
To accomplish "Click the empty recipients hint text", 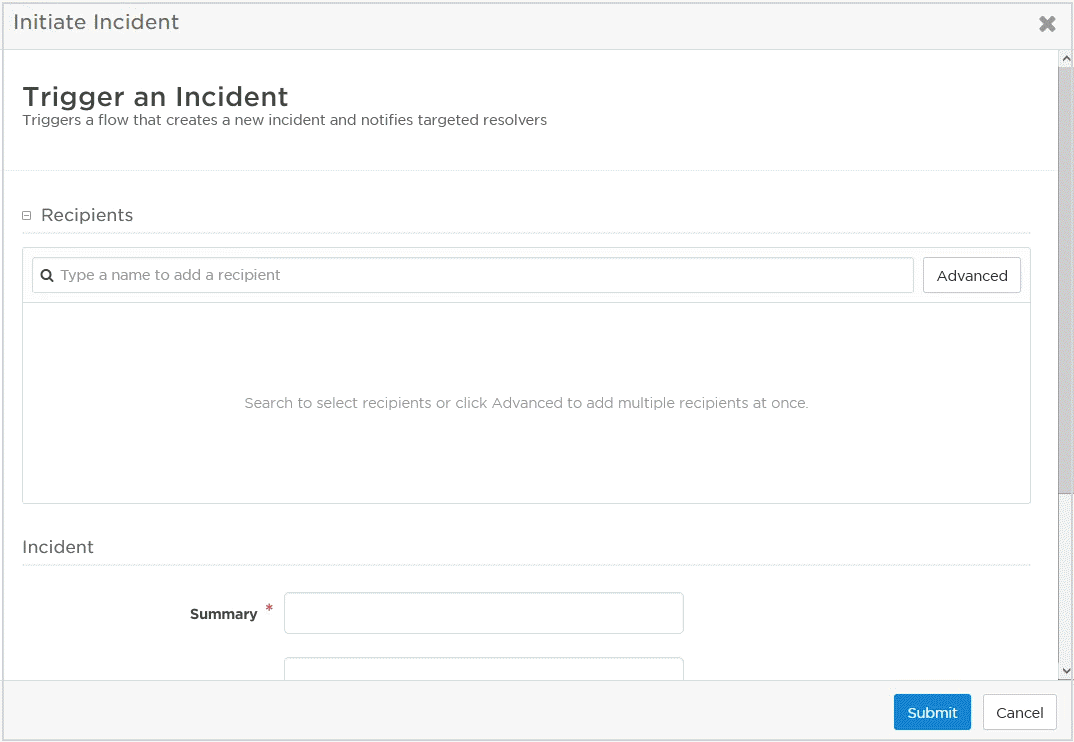I will pos(526,403).
